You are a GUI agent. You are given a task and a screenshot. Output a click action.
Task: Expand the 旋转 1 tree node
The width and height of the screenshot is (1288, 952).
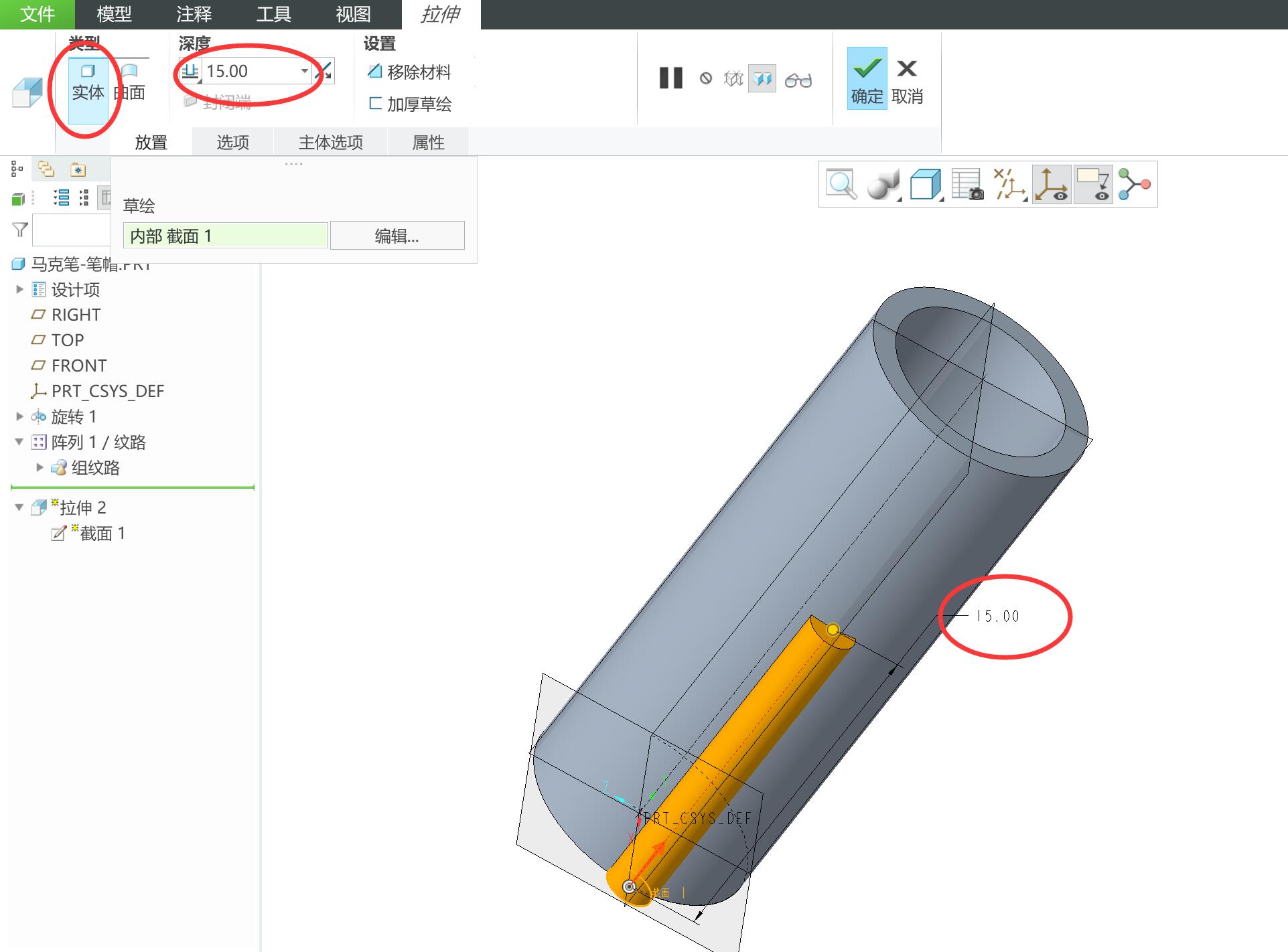point(19,416)
